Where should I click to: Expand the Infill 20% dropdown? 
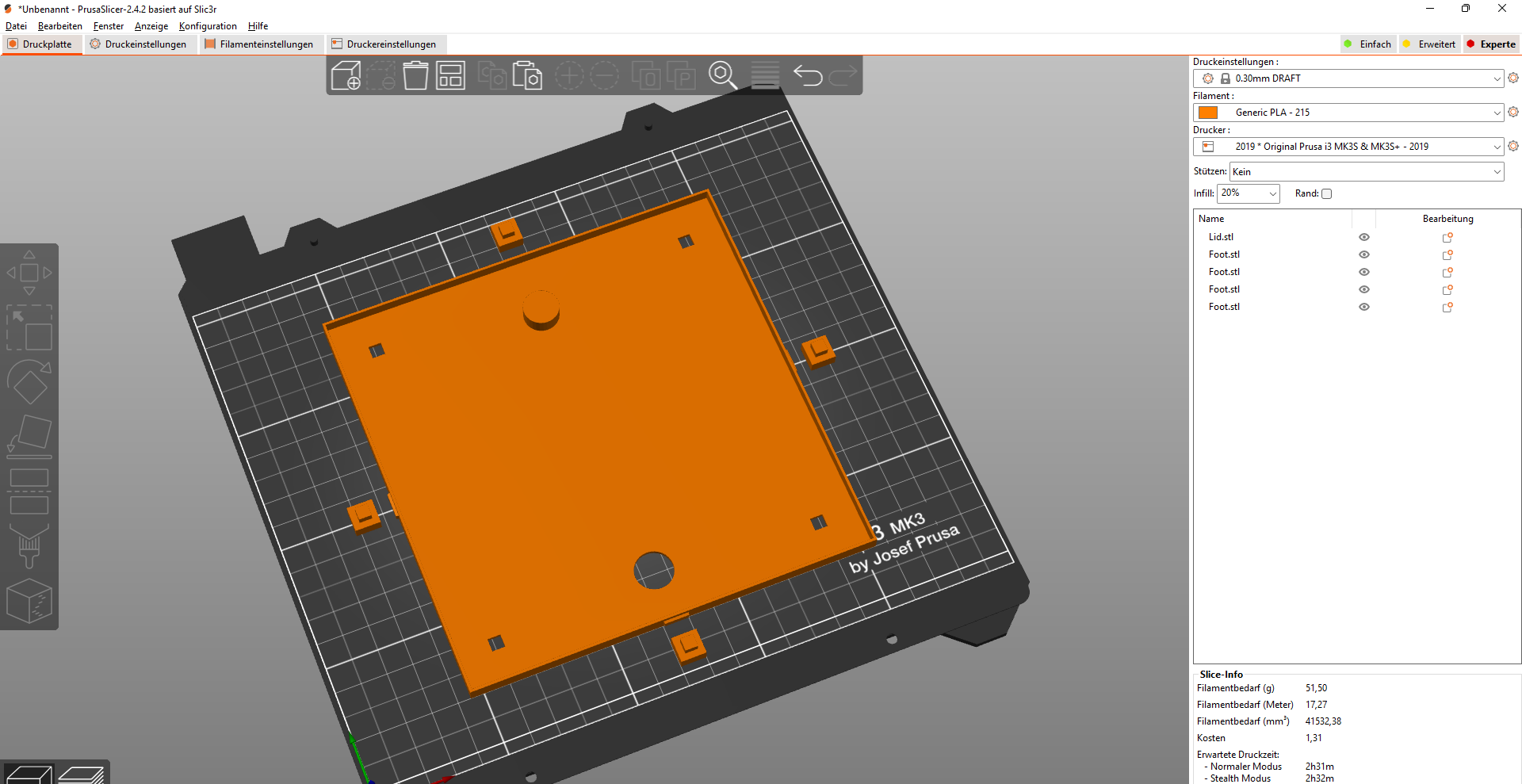tap(1249, 193)
